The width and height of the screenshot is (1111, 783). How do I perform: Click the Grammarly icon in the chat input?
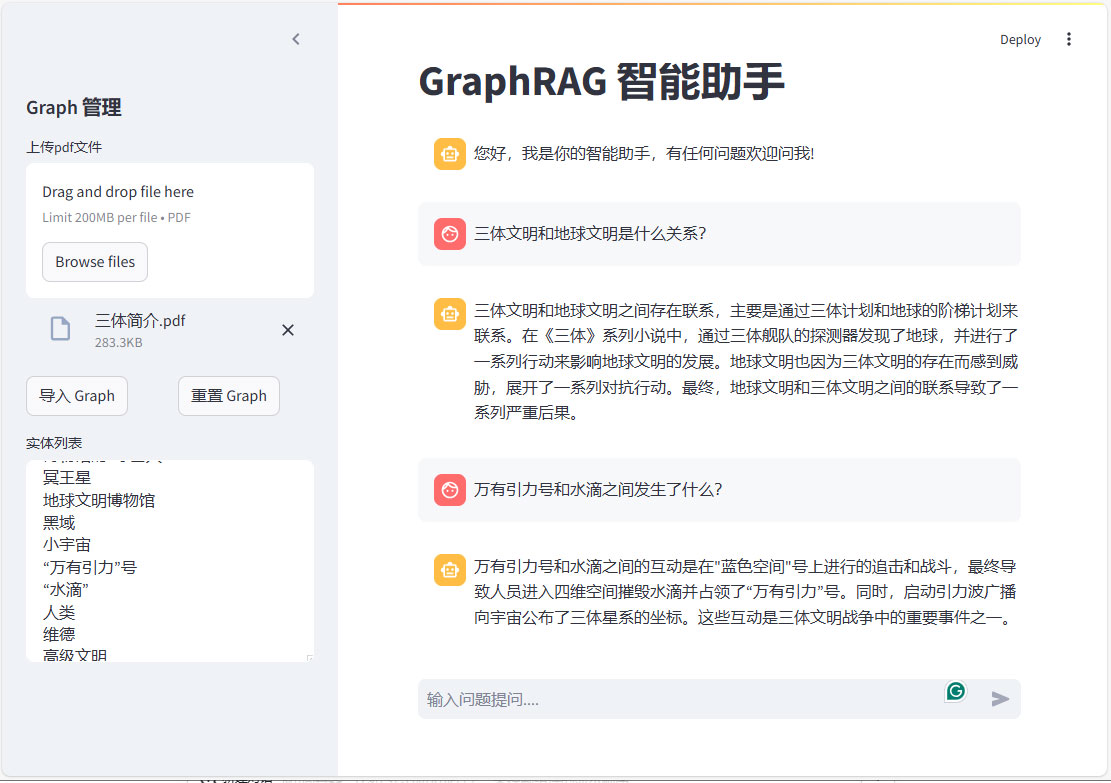[x=955, y=691]
